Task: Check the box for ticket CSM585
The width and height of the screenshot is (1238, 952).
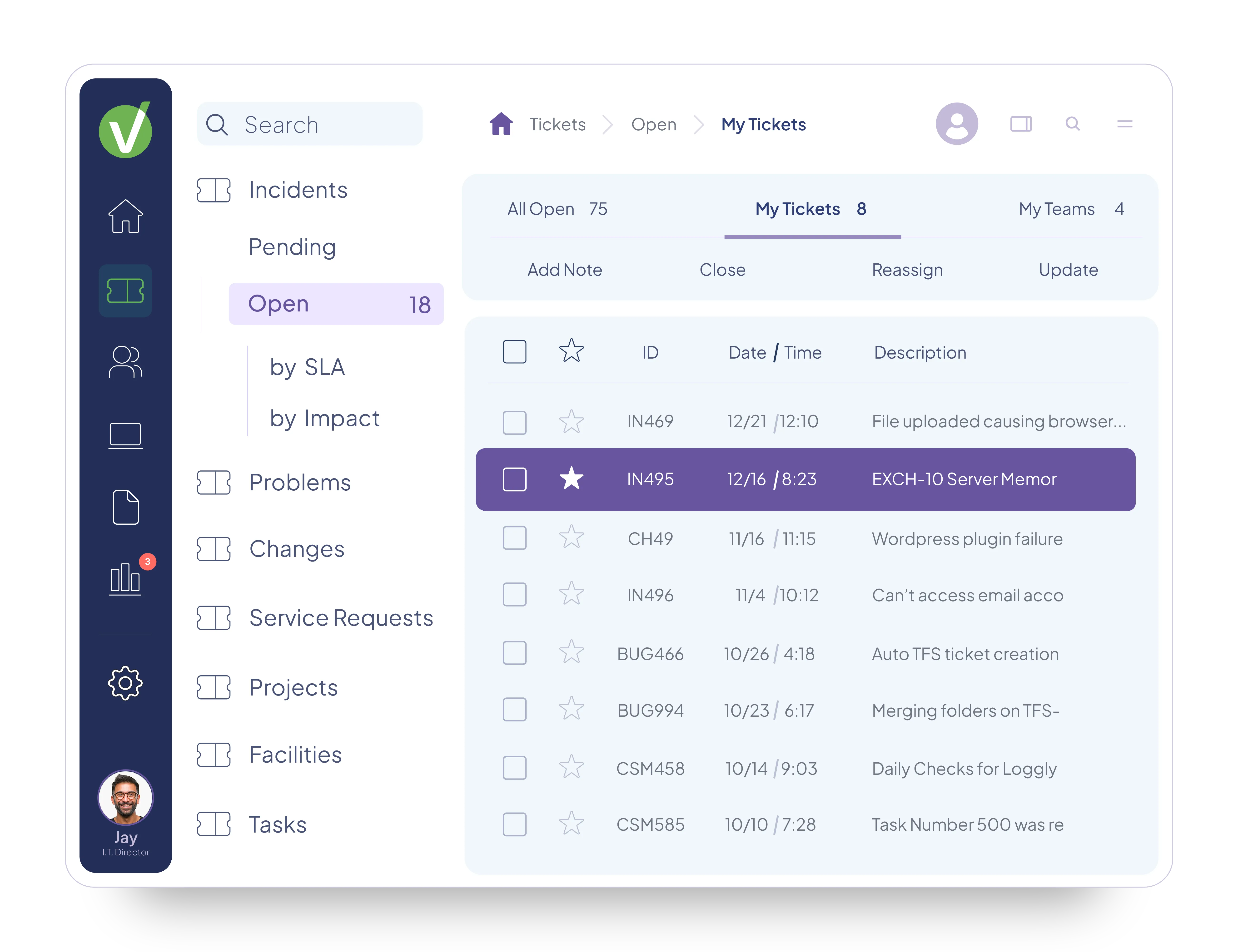Action: click(515, 824)
